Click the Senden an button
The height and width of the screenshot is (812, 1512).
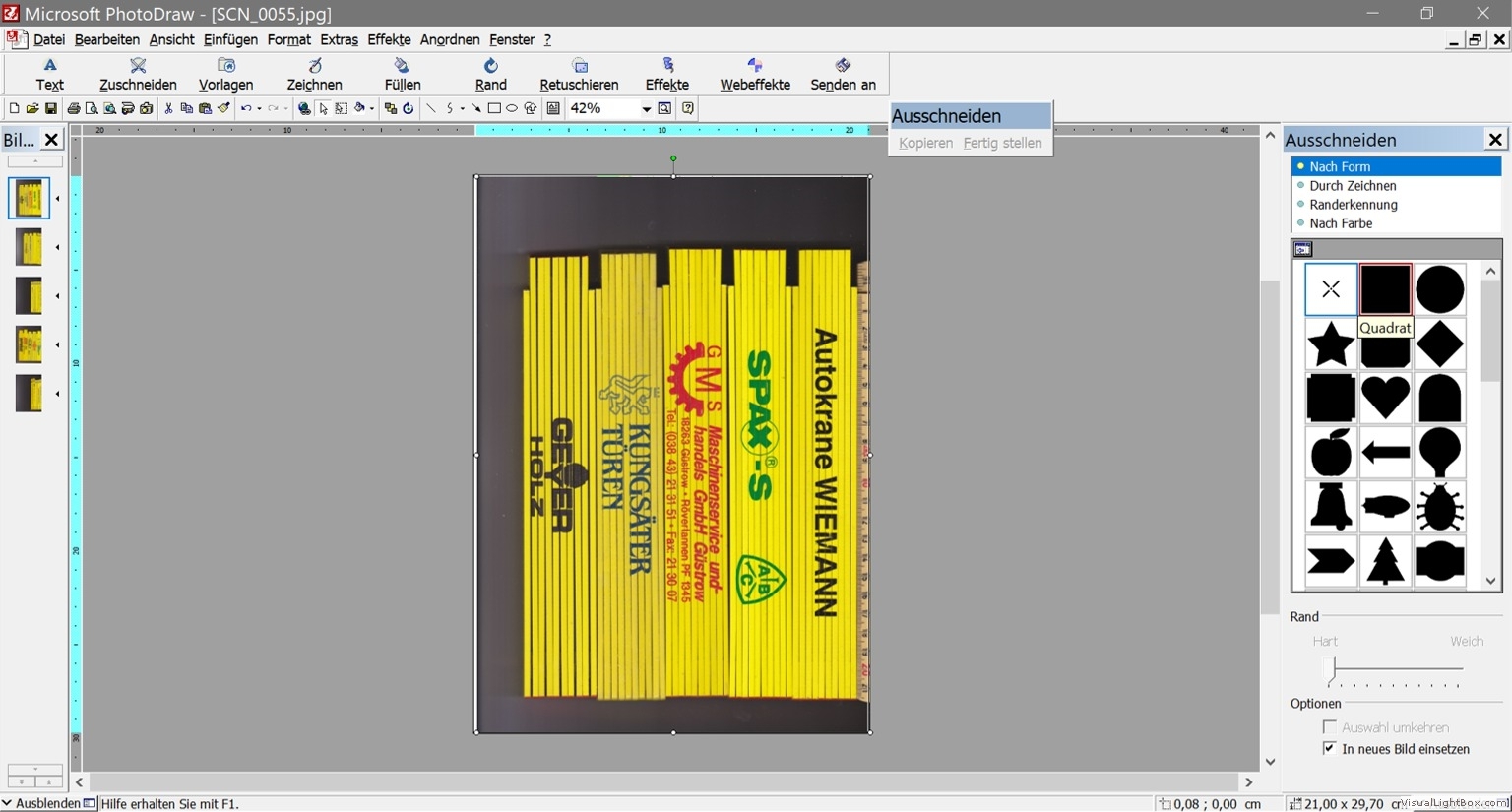(843, 74)
